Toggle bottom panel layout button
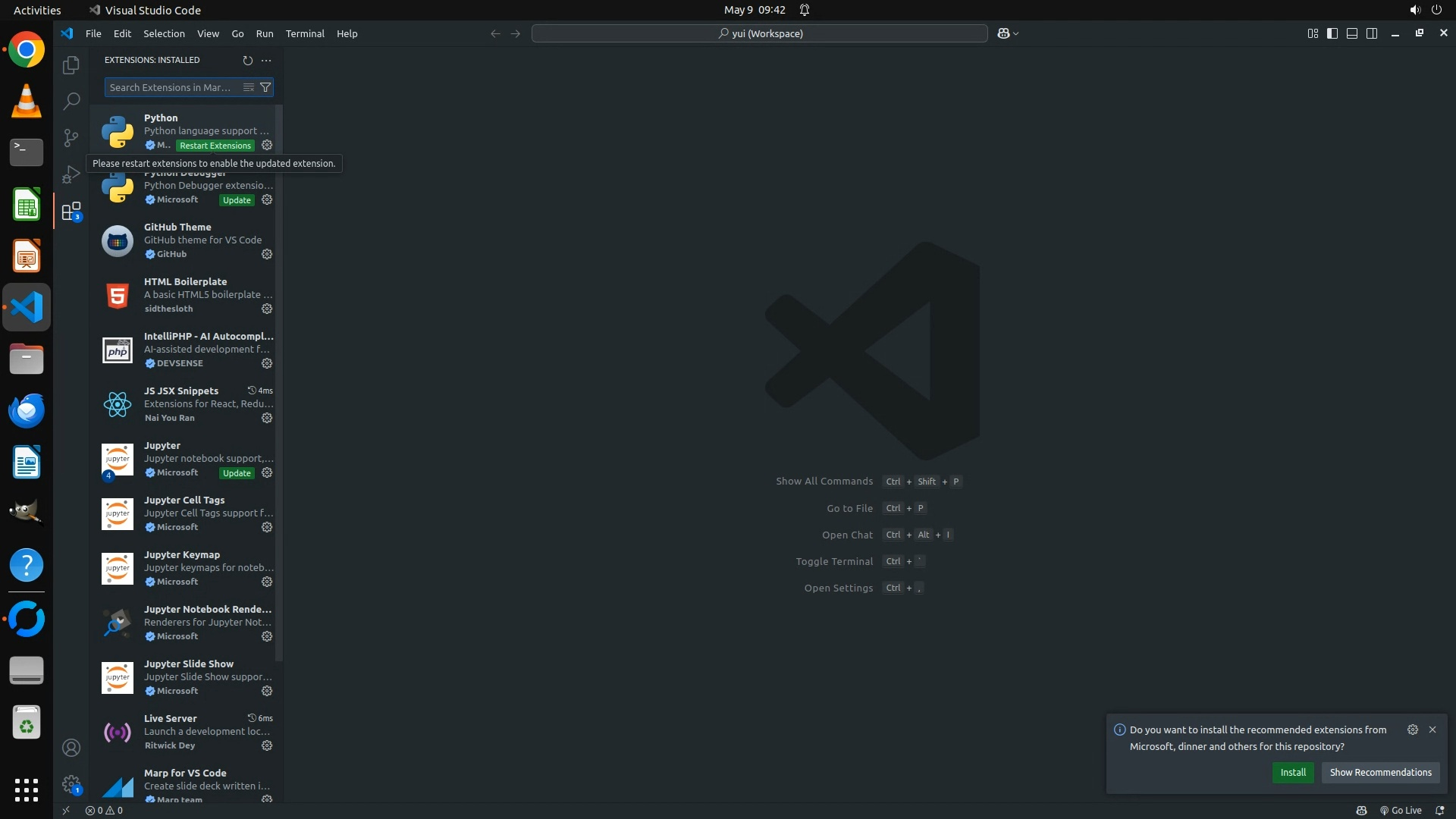This screenshot has width=1456, height=819. (1352, 33)
